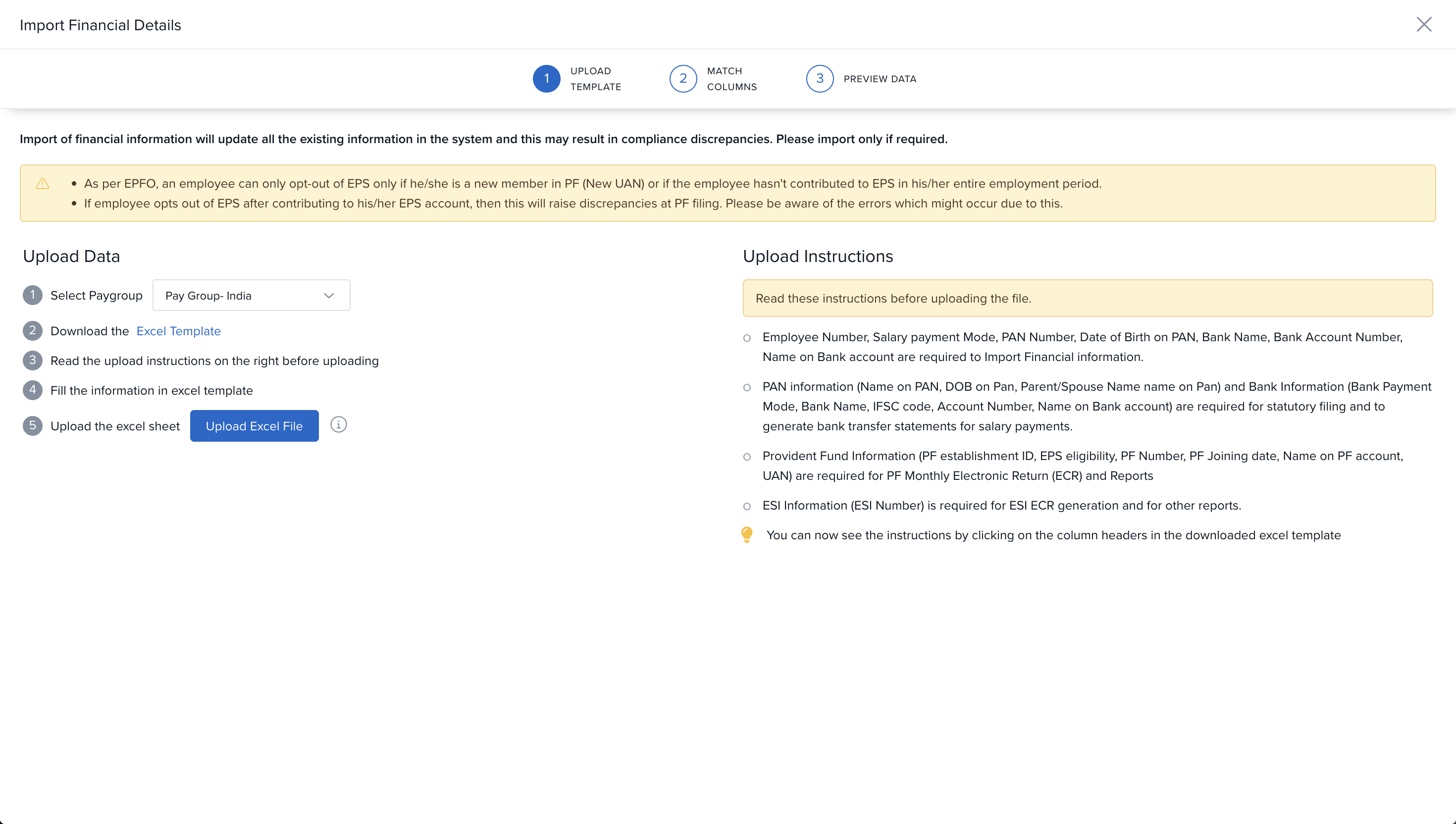Click the Upload Instructions heading

[818, 257]
